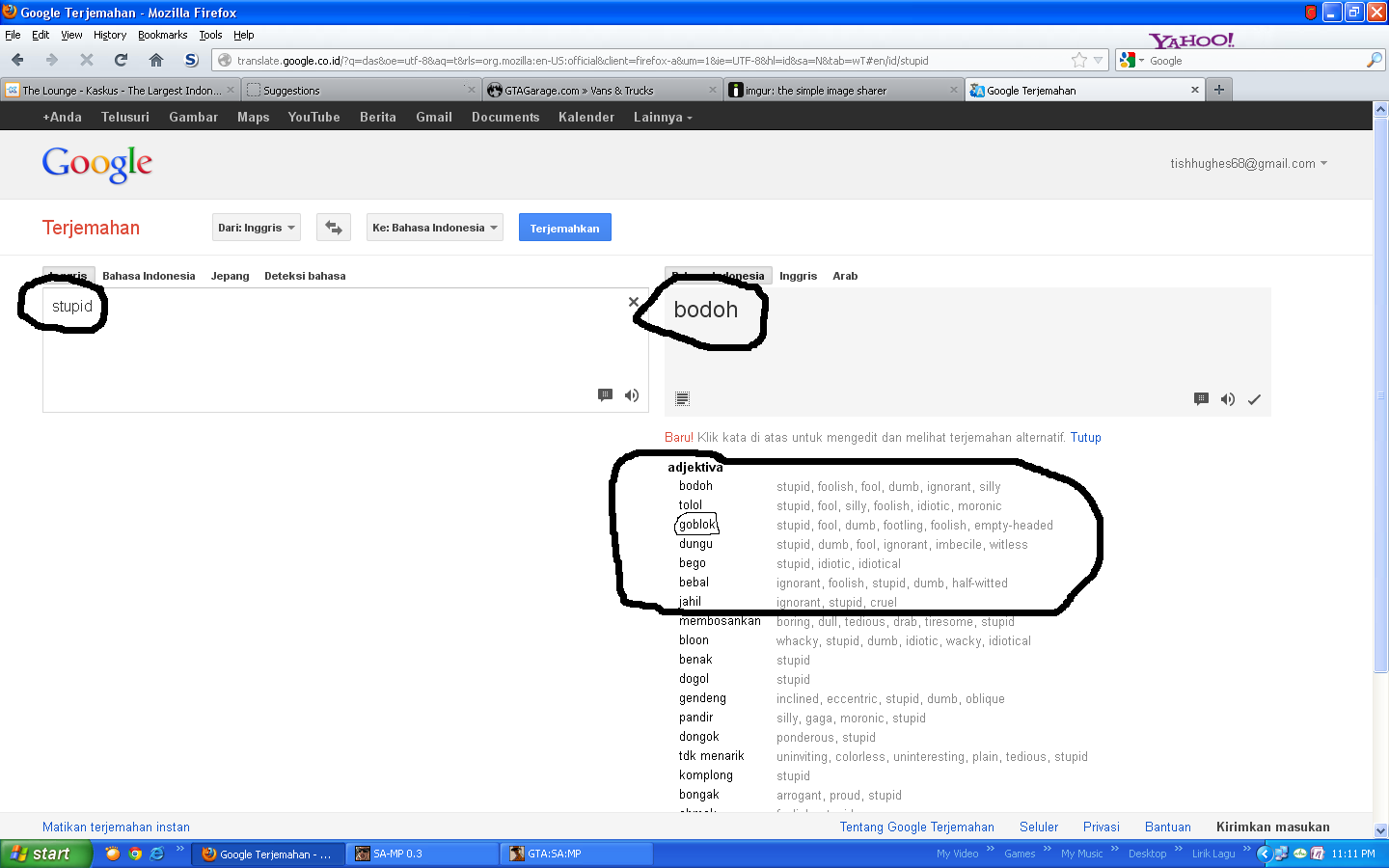Image resolution: width=1389 pixels, height=868 pixels.
Task: Listen to the translation bodoh
Action: (x=1228, y=399)
